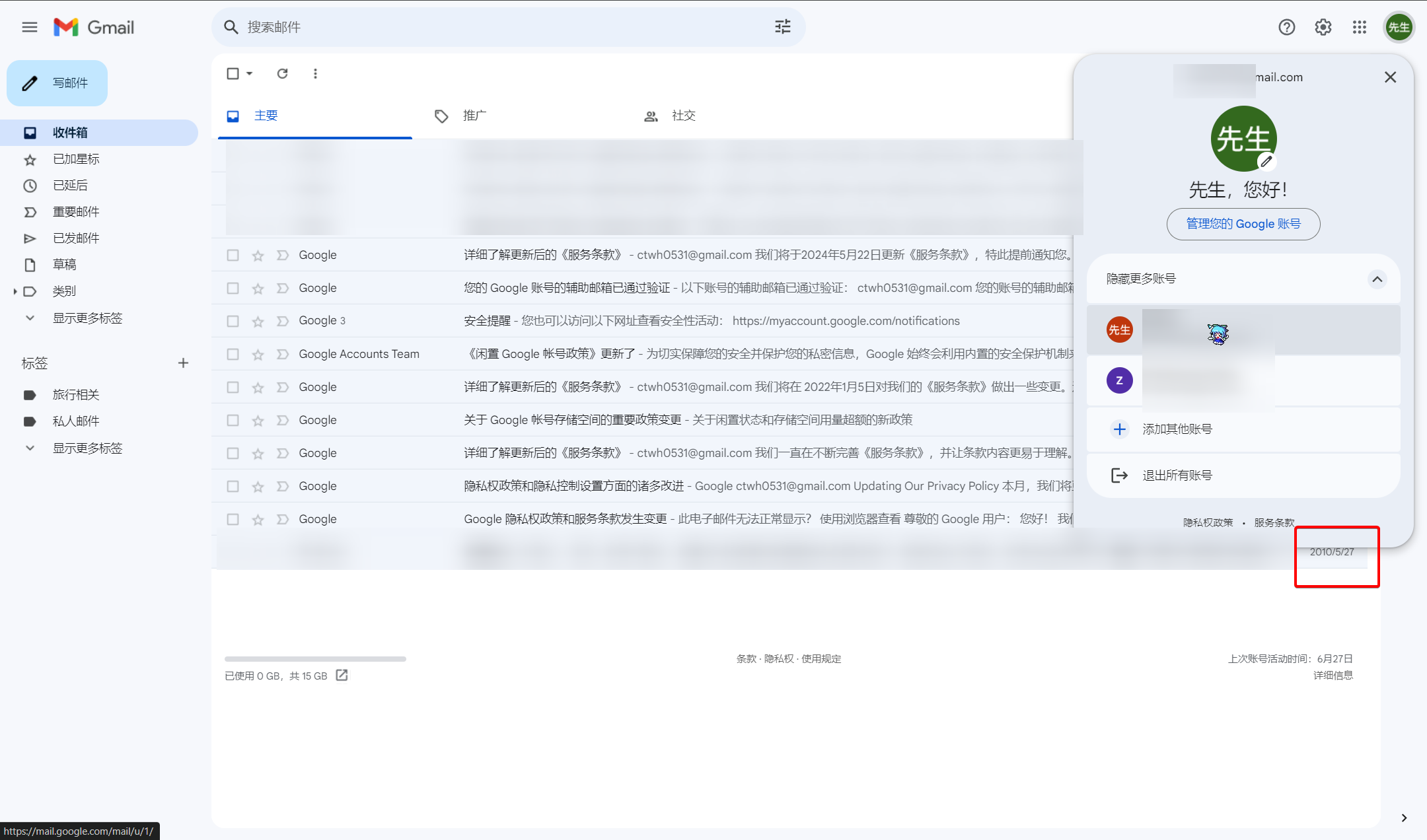Open the Inbox folder

pos(99,133)
